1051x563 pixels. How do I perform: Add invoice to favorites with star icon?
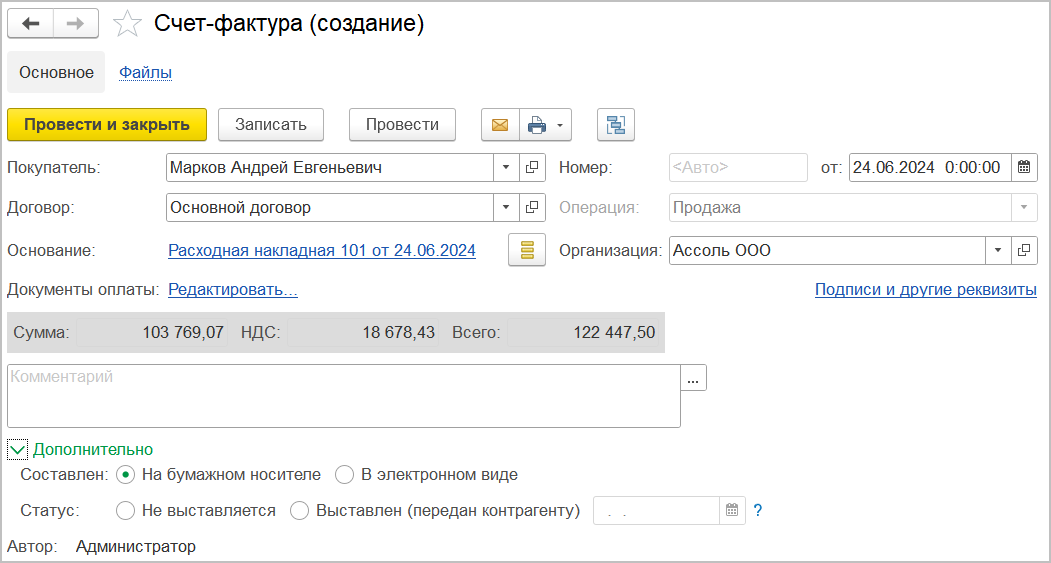click(128, 24)
